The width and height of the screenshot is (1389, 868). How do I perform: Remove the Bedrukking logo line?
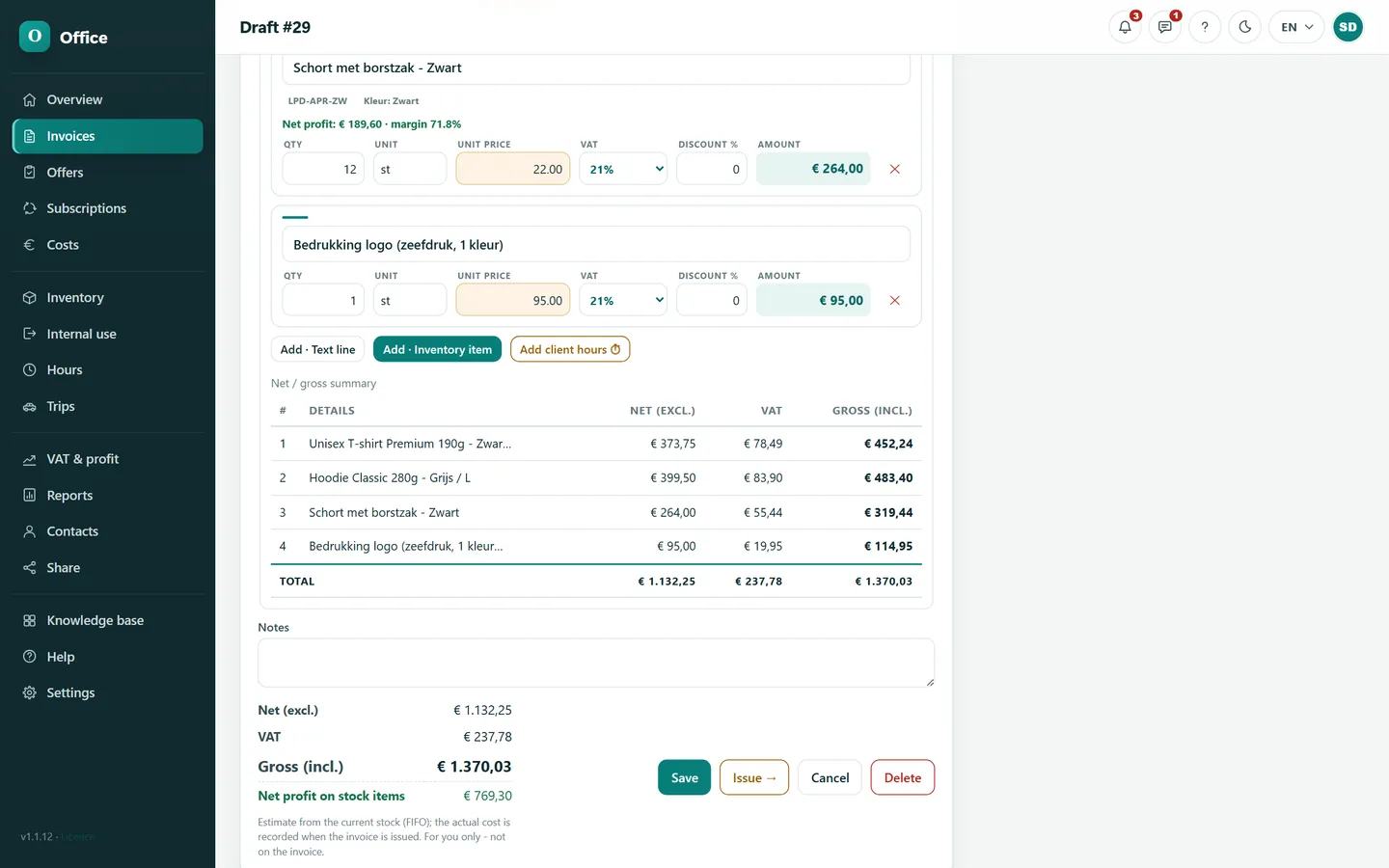tap(895, 300)
